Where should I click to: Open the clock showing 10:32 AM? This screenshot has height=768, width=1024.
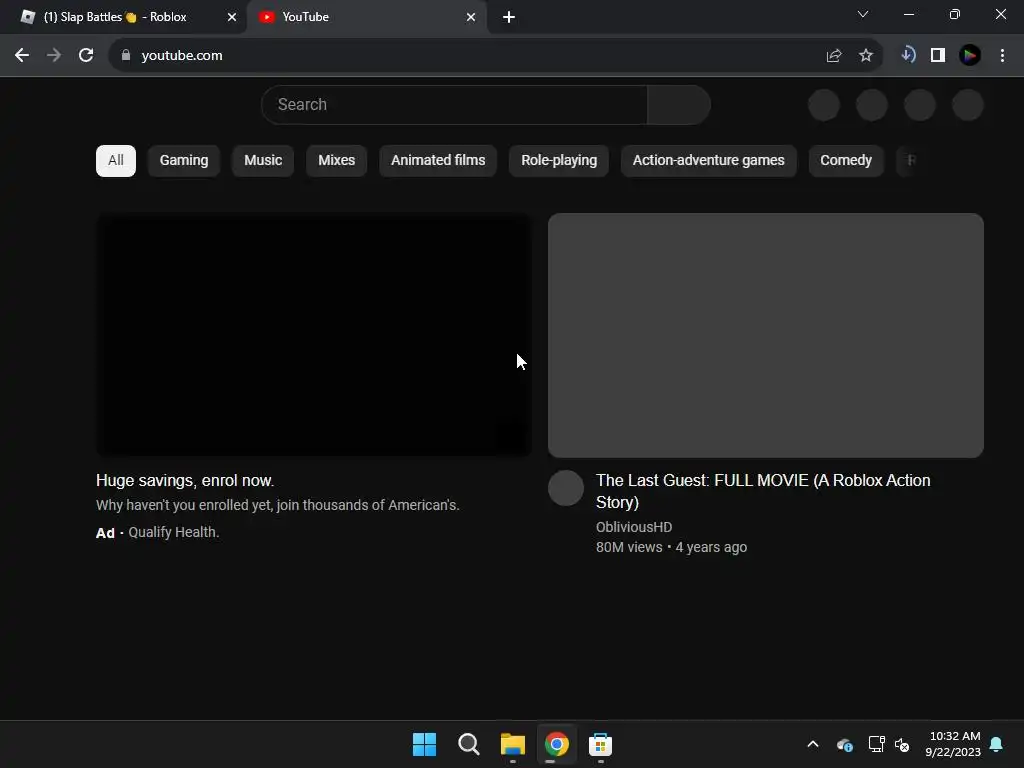pyautogui.click(x=953, y=744)
